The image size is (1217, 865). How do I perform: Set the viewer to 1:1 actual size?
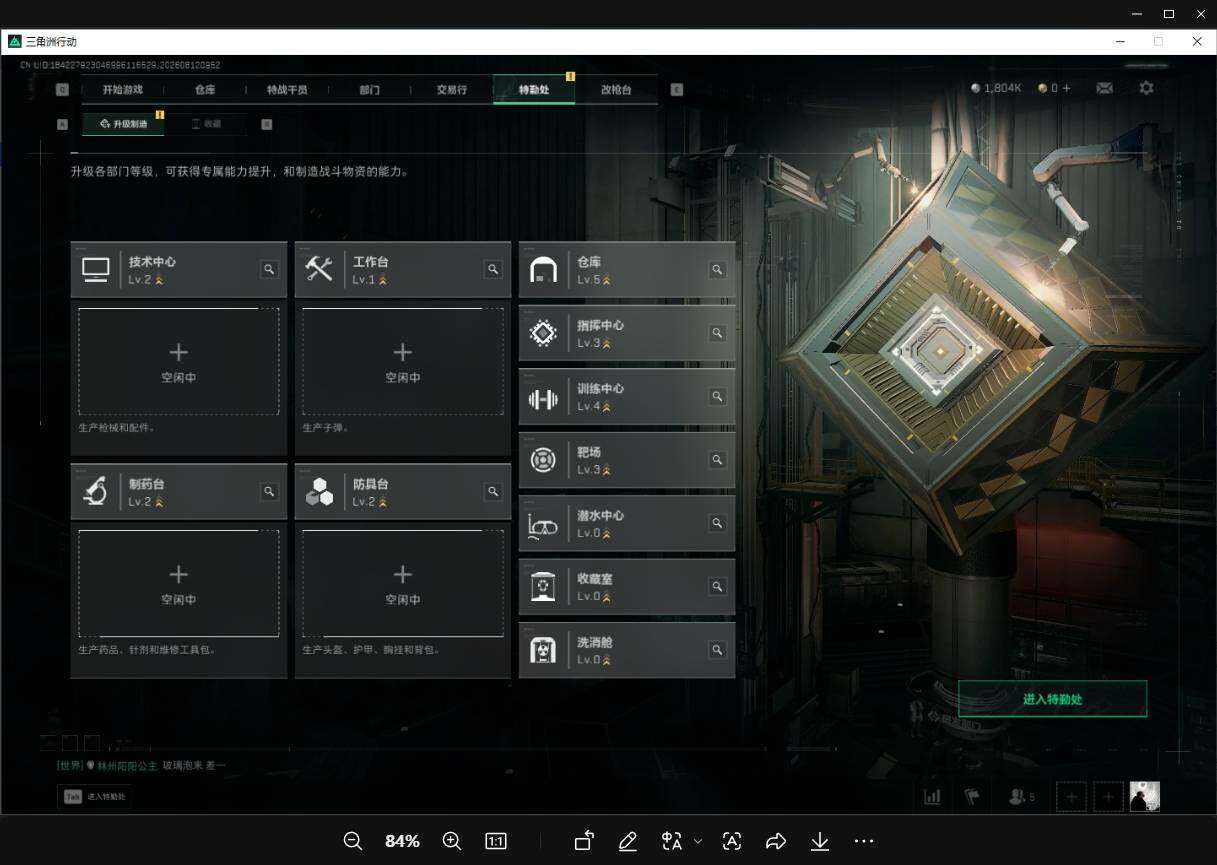496,841
